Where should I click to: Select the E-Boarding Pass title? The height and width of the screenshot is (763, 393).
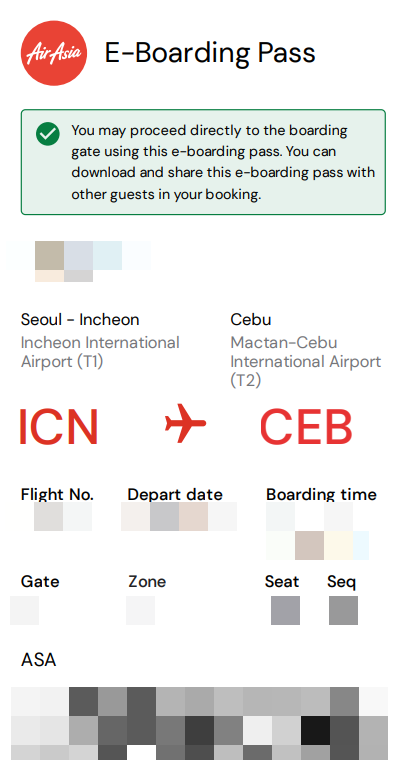click(x=210, y=53)
